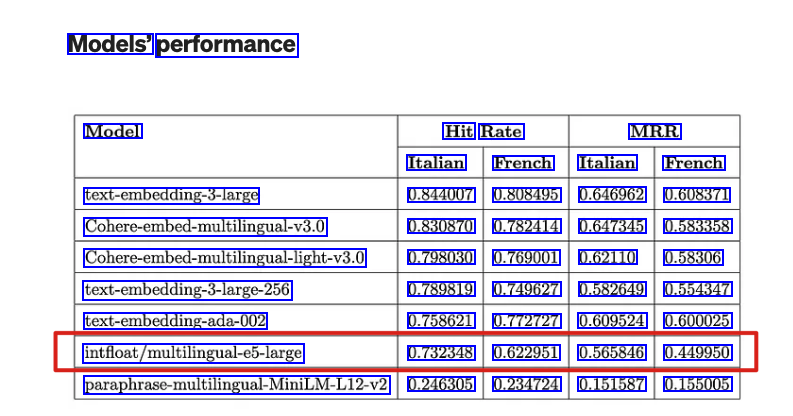Screen dimensions: 793x416
Task: Click the 0.732348 value in highlighted row
Action: coord(441,353)
